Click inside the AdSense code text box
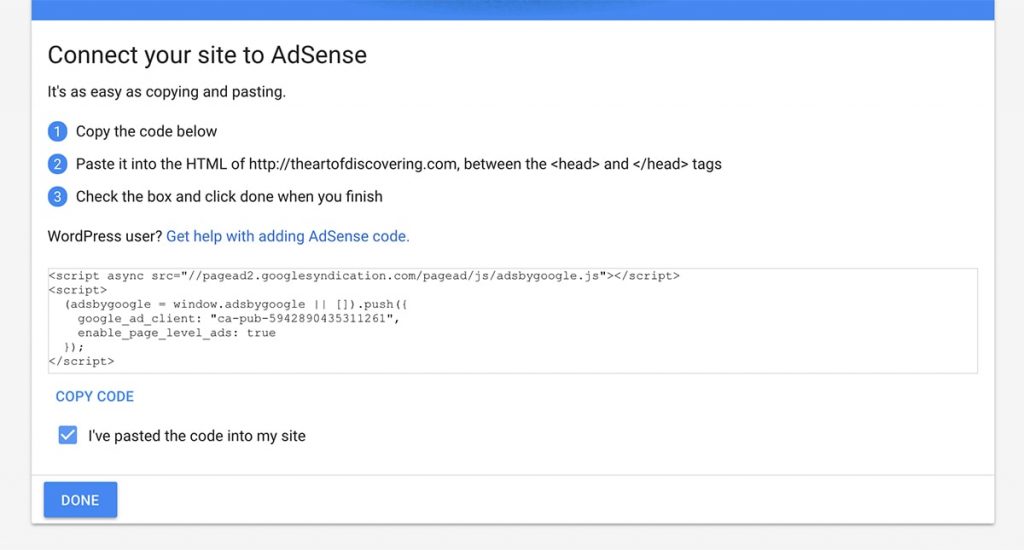Screen dimensions: 1024x550 click(x=513, y=321)
